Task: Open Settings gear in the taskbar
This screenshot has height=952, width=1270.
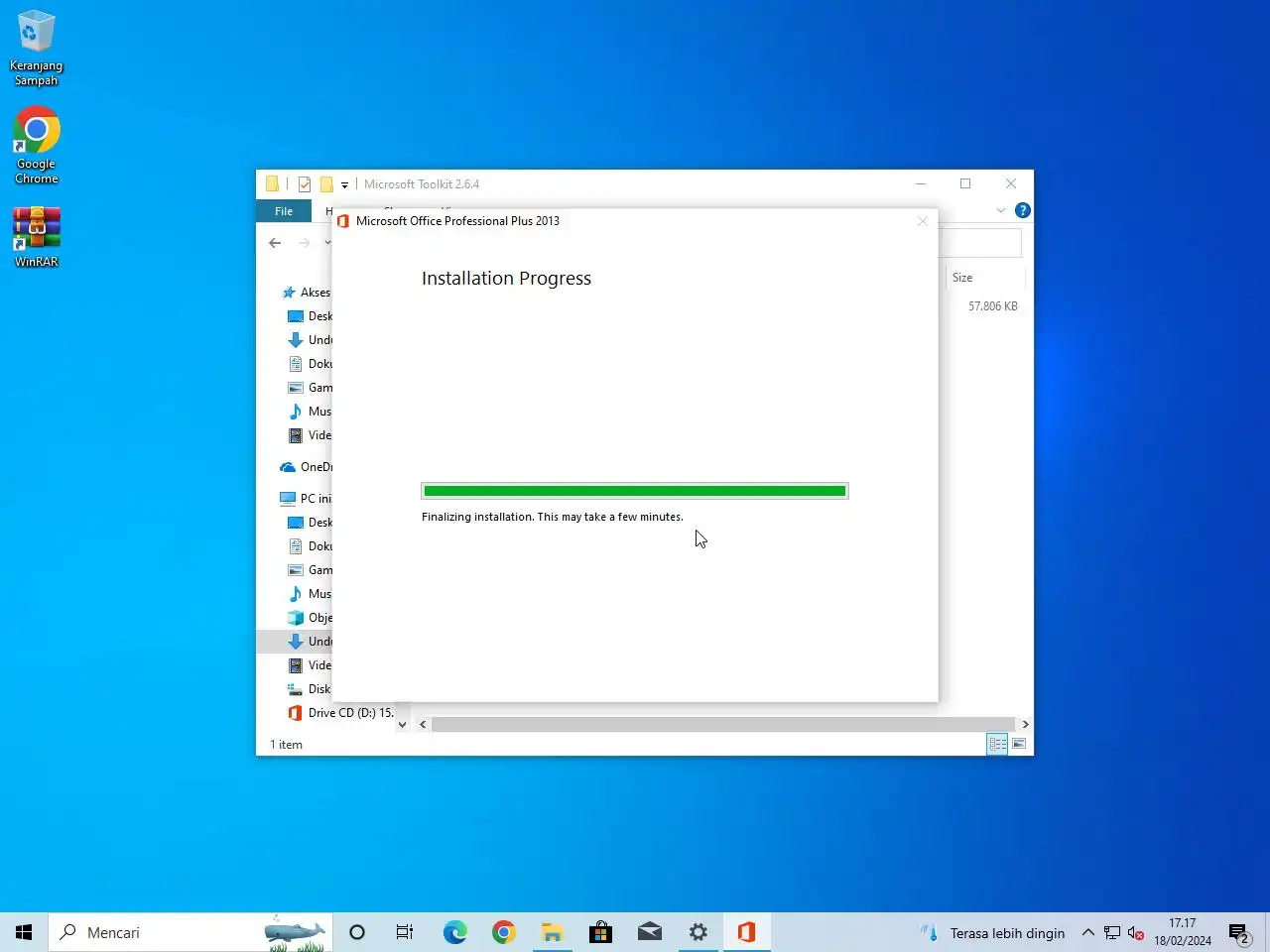Action: point(698,932)
